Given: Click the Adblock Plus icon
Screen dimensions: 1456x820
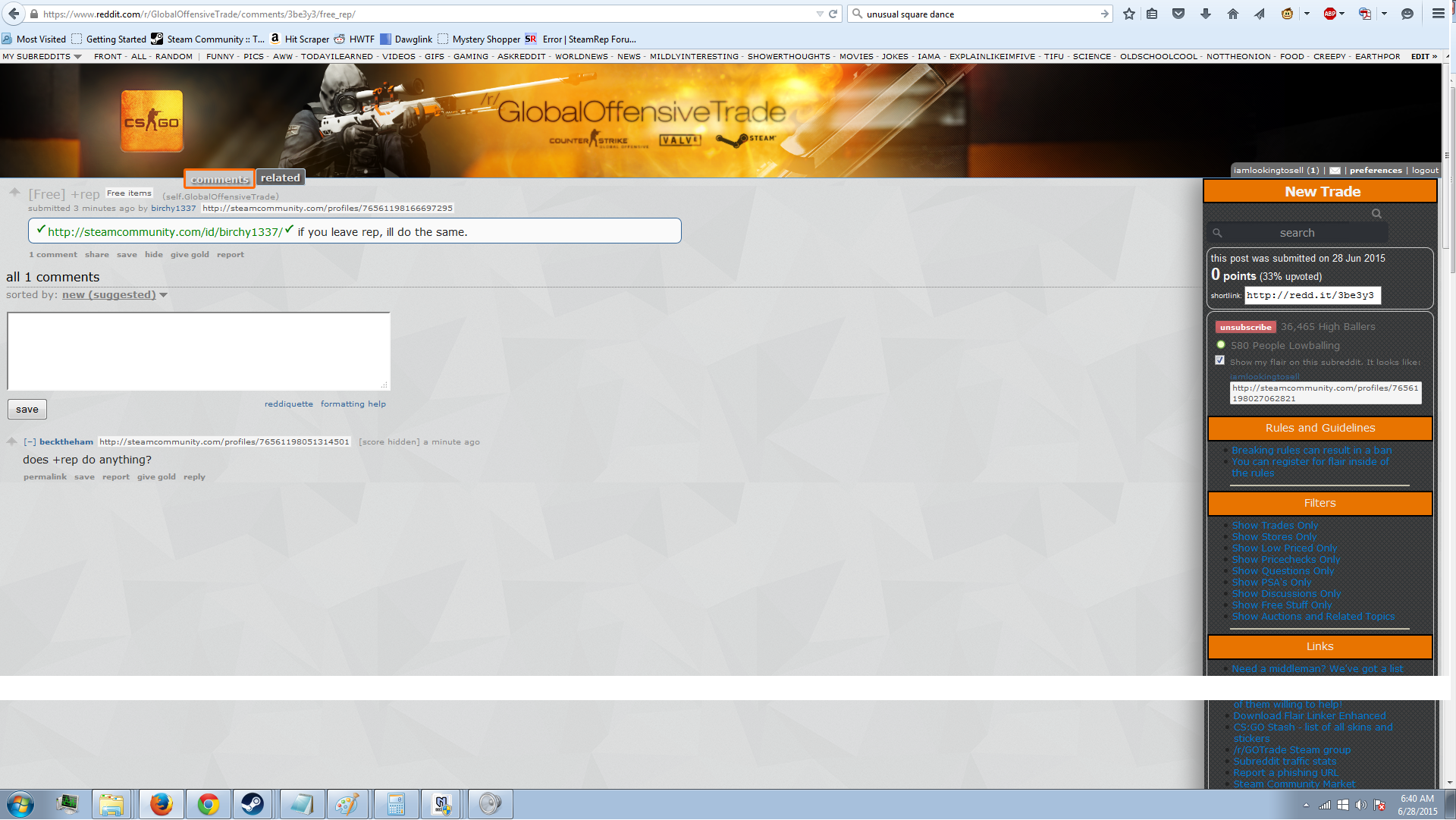Looking at the screenshot, I should [1329, 14].
